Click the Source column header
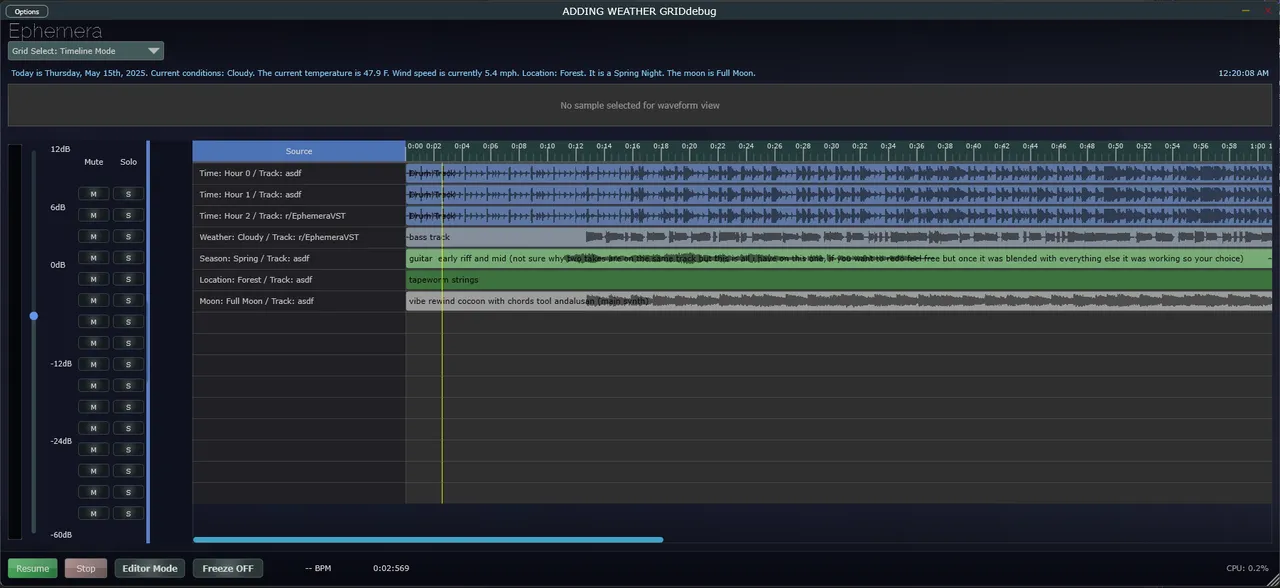Screen dimensions: 1280x588 point(298,151)
